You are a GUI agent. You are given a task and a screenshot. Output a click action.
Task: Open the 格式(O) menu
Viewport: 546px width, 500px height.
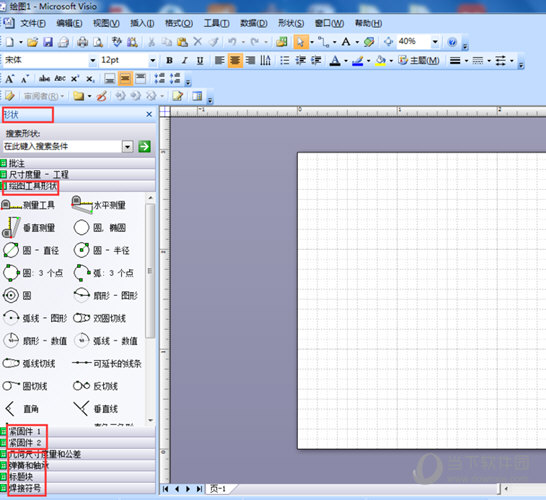[x=179, y=23]
